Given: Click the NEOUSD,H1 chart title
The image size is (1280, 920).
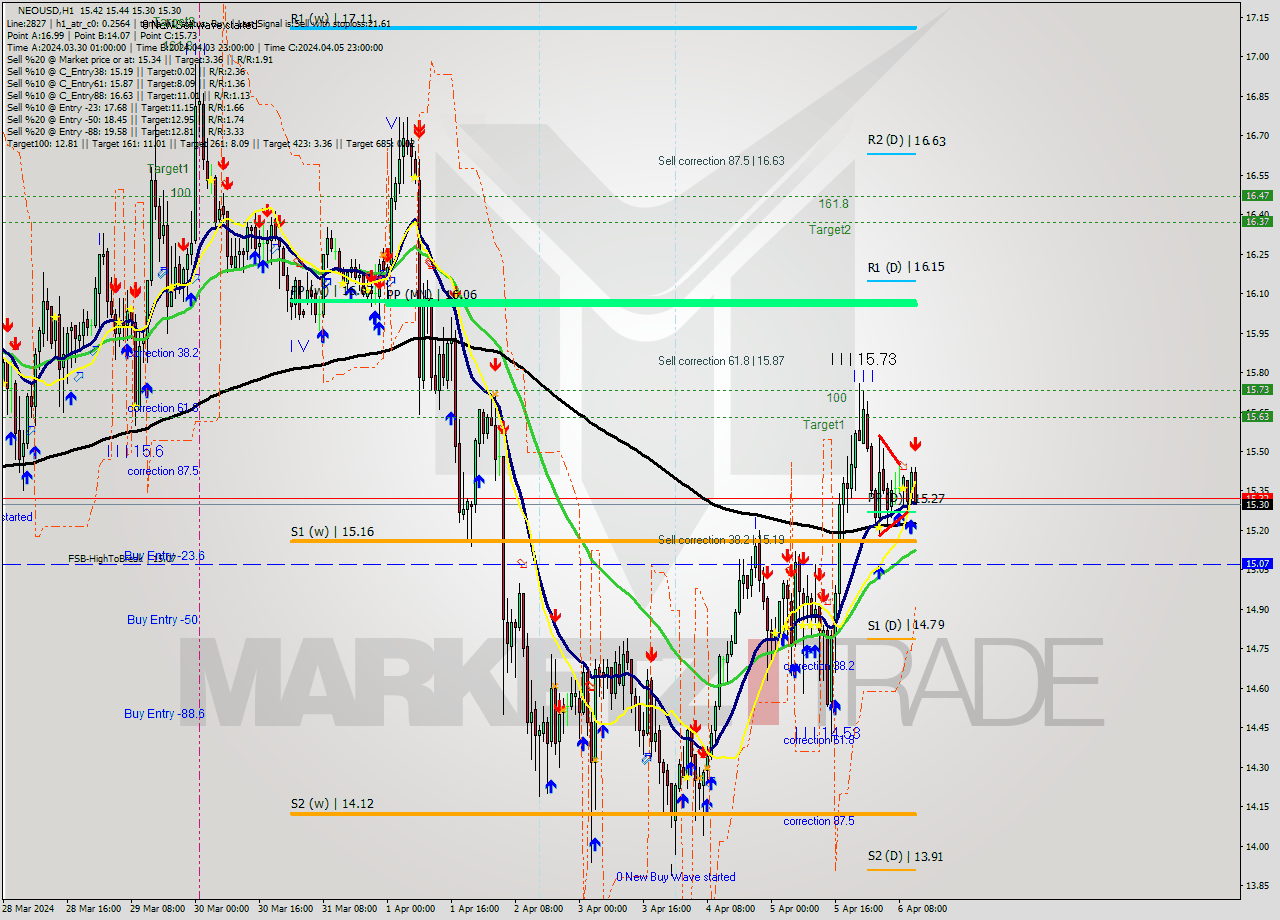Looking at the screenshot, I should [46, 10].
